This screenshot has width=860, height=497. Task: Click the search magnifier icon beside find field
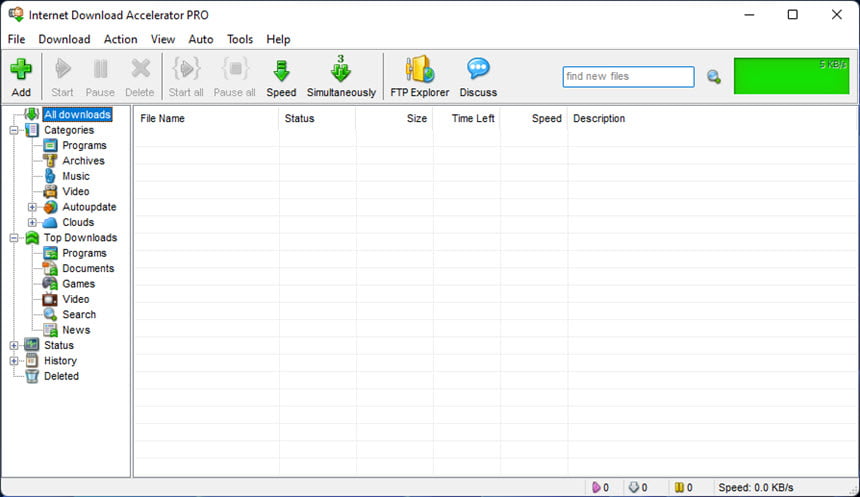(x=714, y=77)
